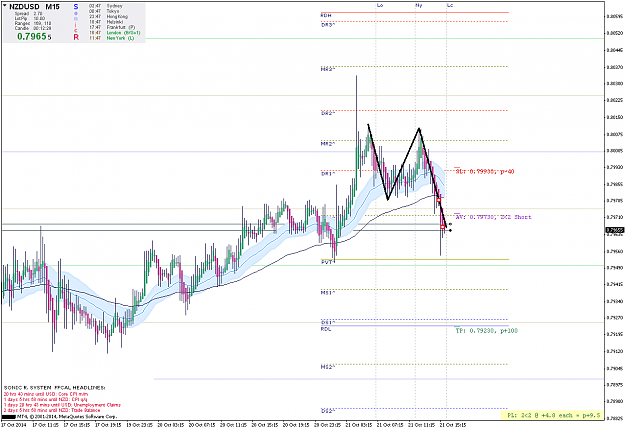Select the DR2 resistance level label
625x429 pixels.
(x=328, y=113)
